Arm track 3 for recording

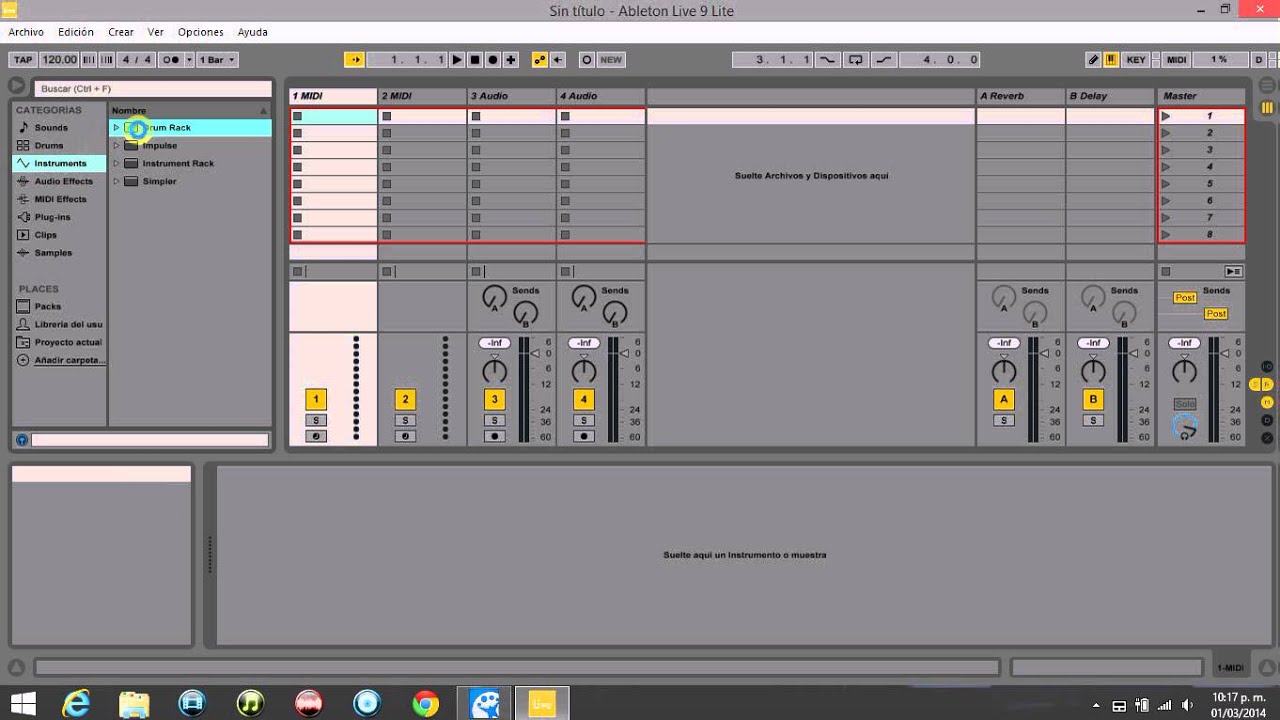494,436
